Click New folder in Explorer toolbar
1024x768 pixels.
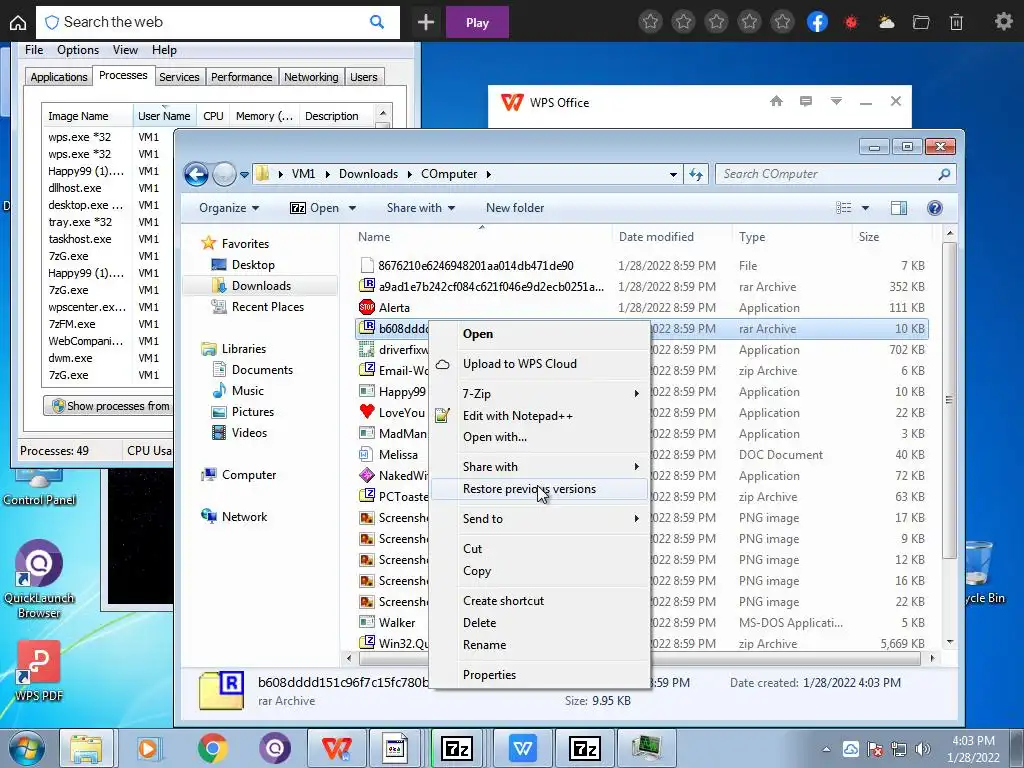tap(515, 208)
